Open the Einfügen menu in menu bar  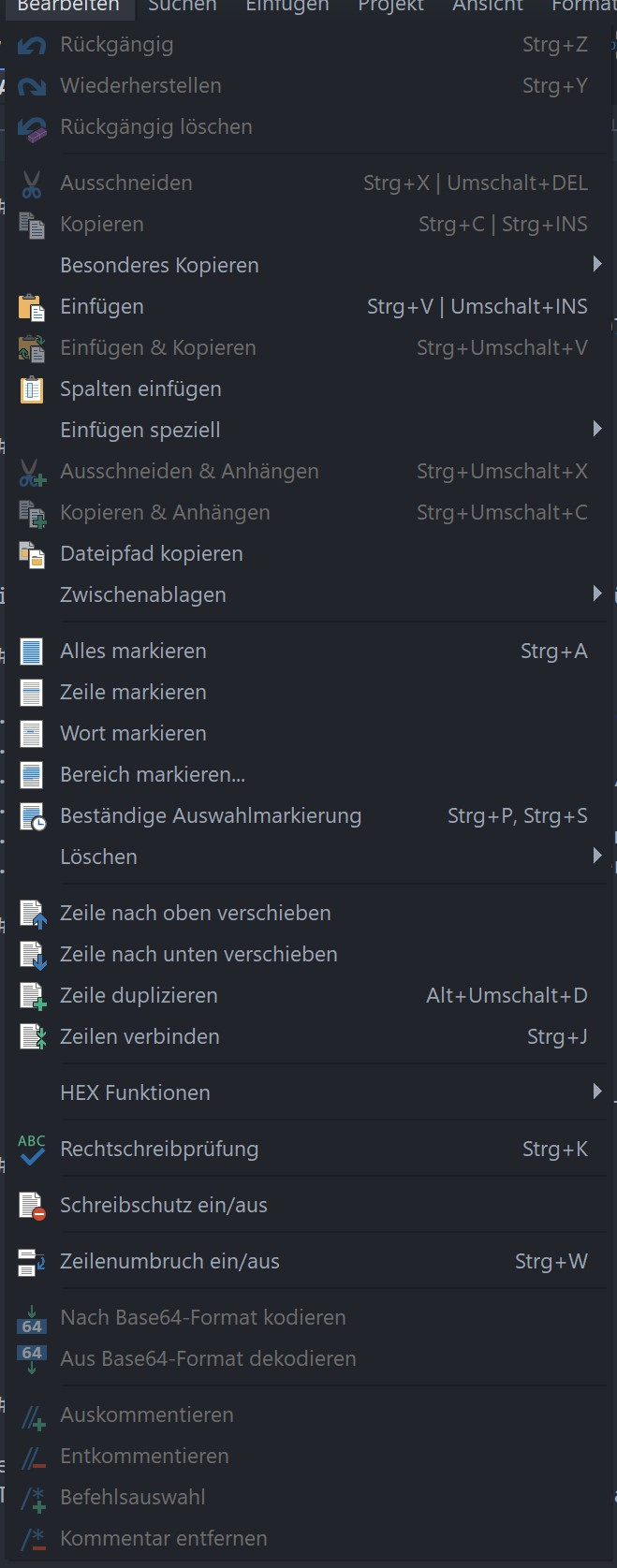pyautogui.click(x=287, y=6)
